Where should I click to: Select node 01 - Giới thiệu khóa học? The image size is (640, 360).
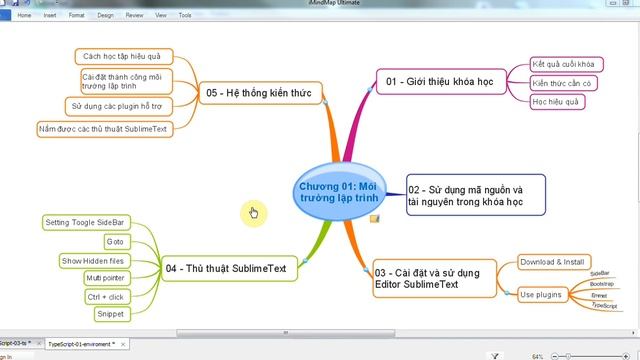click(x=441, y=82)
